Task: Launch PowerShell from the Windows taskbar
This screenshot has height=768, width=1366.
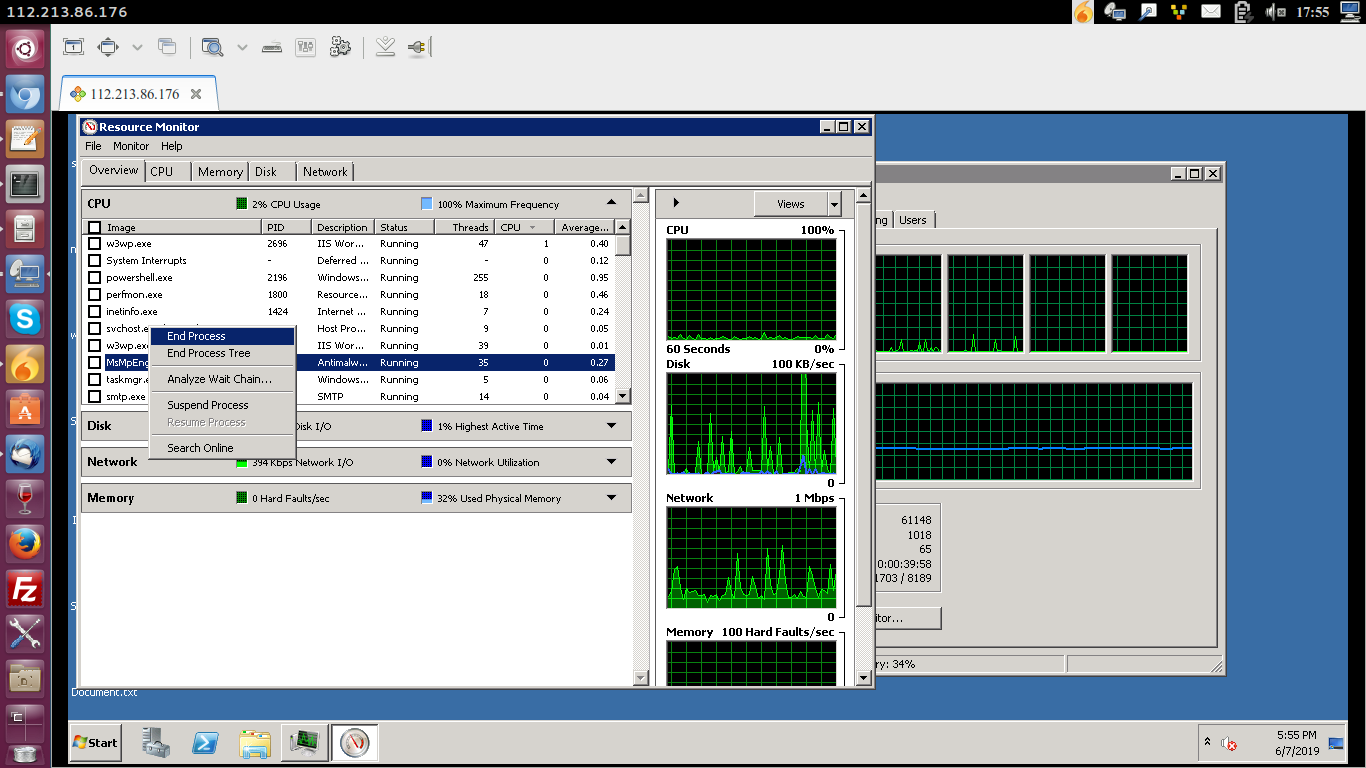Action: click(206, 742)
